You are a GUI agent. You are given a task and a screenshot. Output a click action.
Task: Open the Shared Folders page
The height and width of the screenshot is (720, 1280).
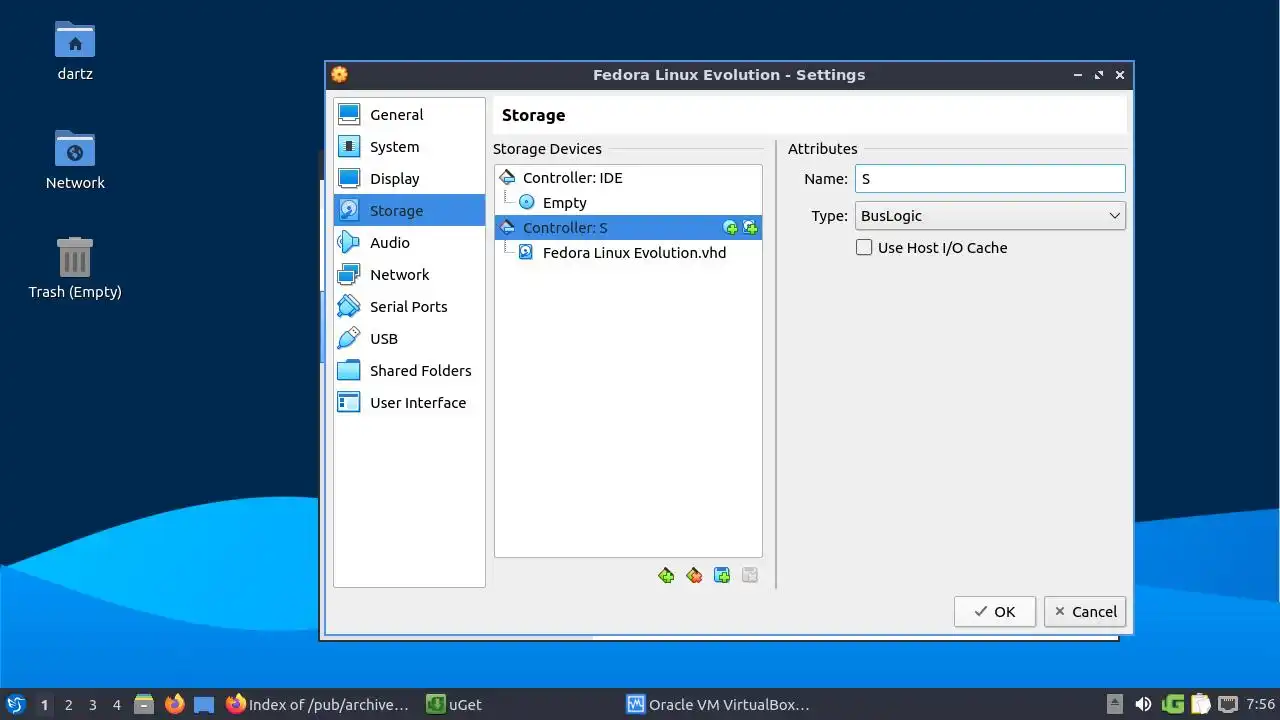coord(409,371)
